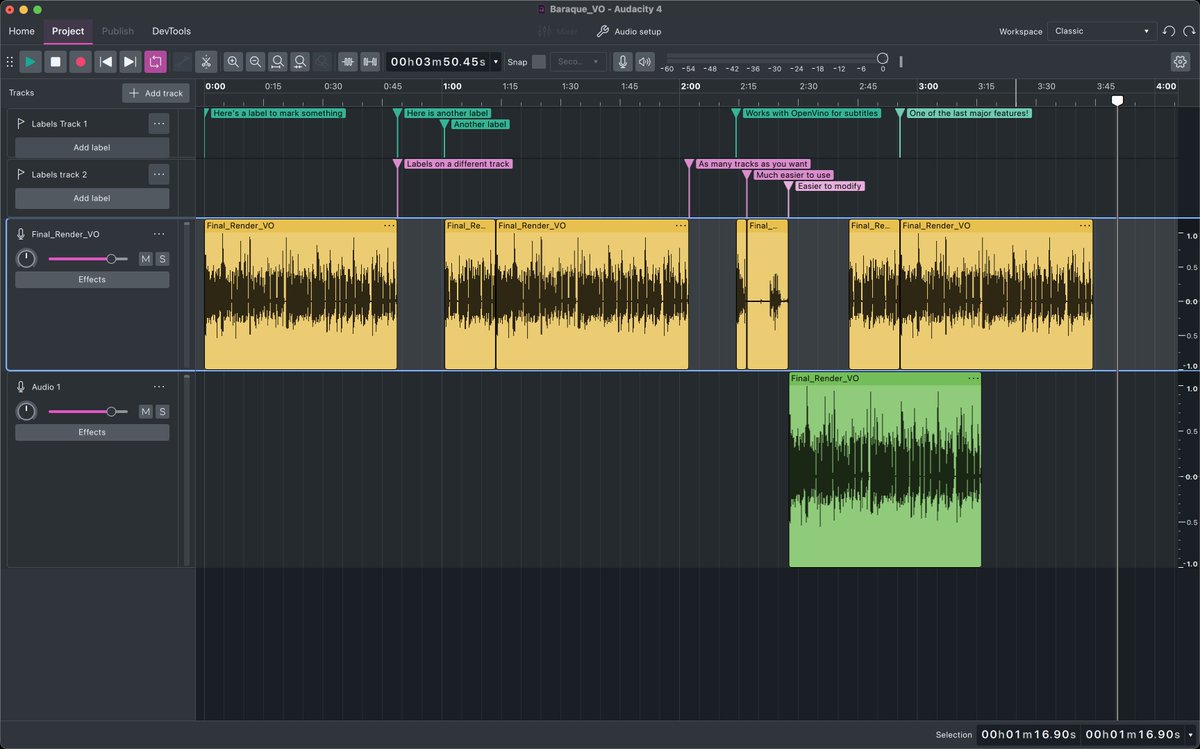Click the flag icon of Labels Track 1
The image size is (1200, 749).
[21, 123]
